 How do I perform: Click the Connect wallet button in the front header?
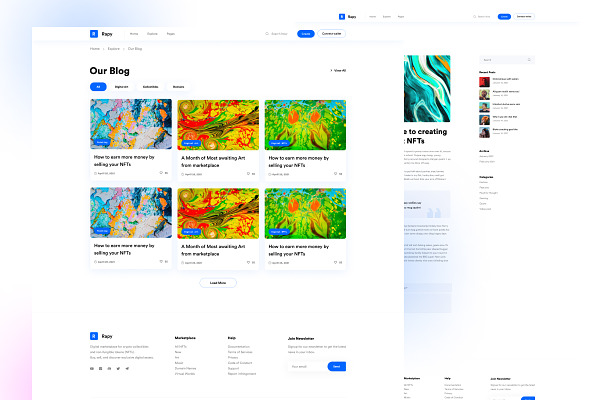pos(331,34)
